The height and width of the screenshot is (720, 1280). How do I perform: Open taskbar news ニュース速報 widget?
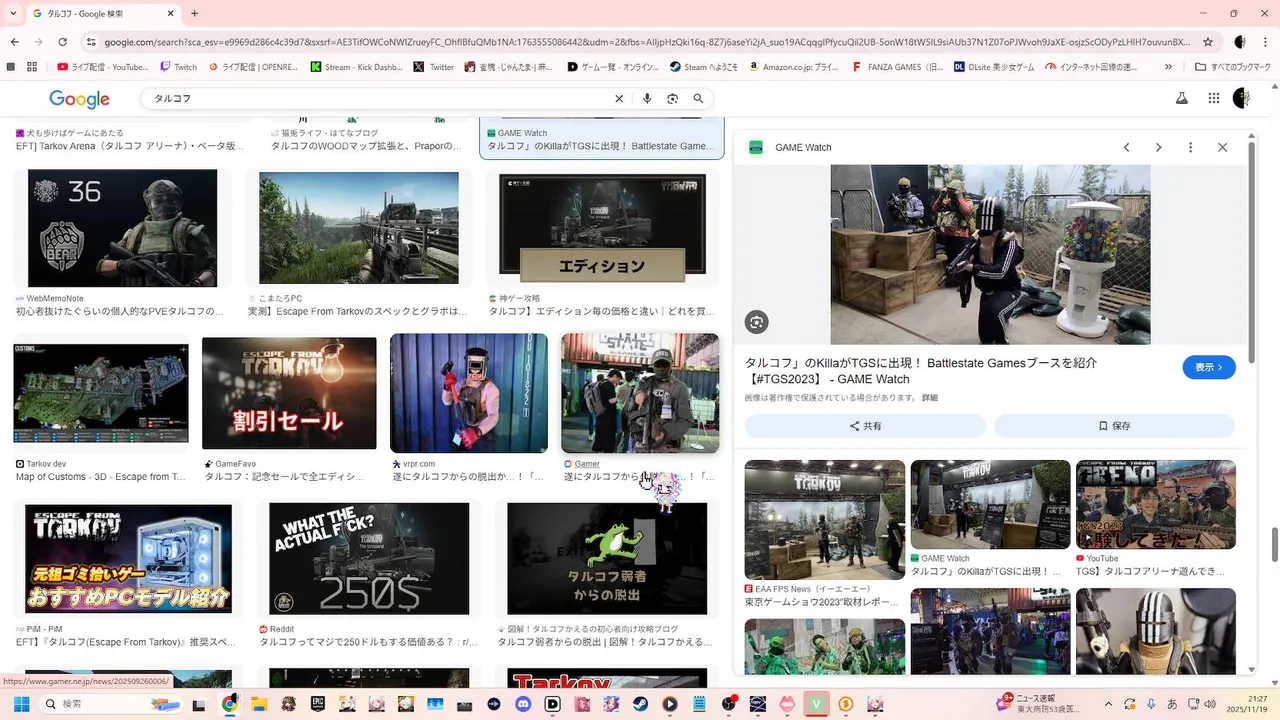point(1040,704)
